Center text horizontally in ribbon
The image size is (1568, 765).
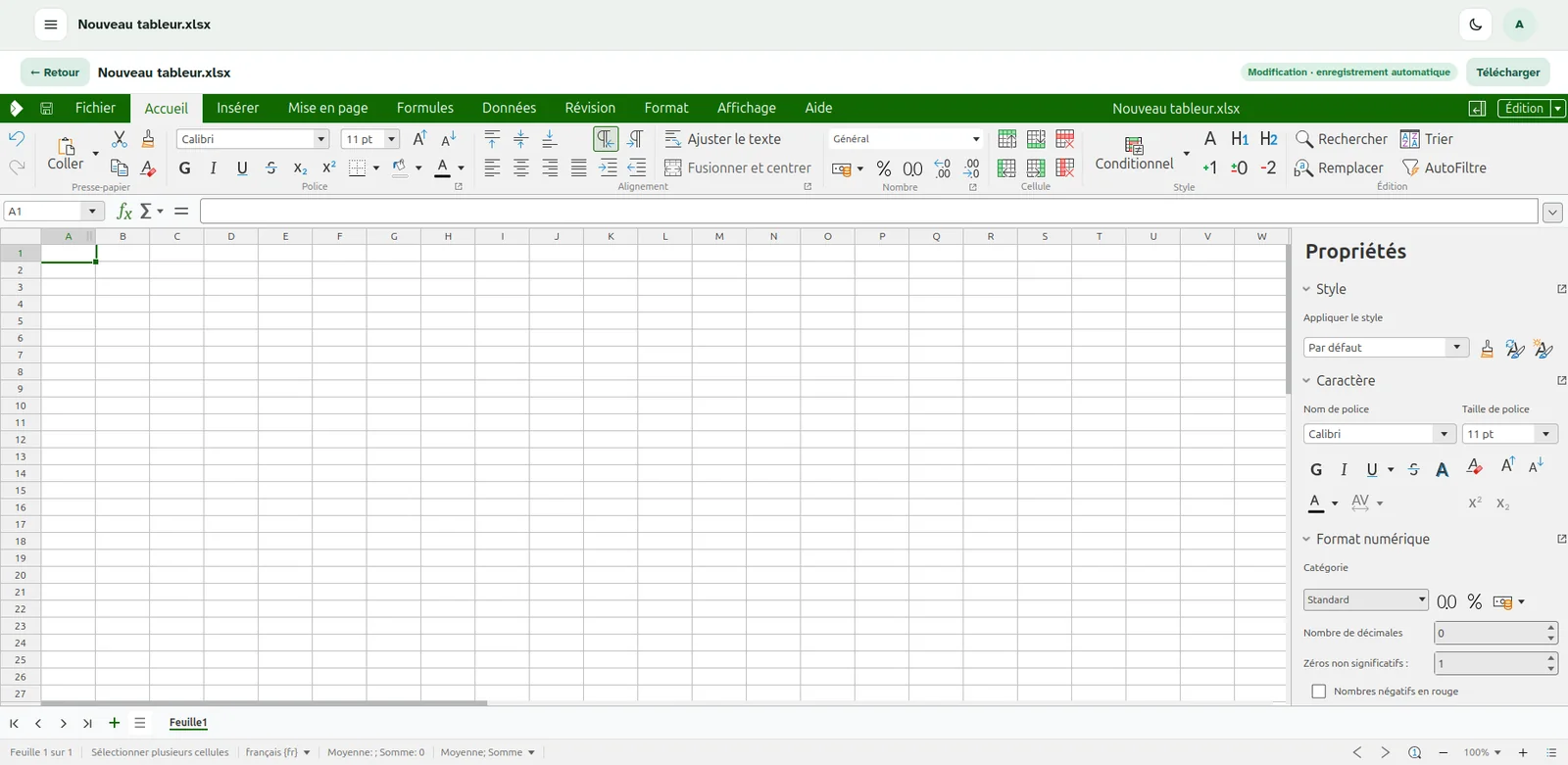pyautogui.click(x=520, y=167)
